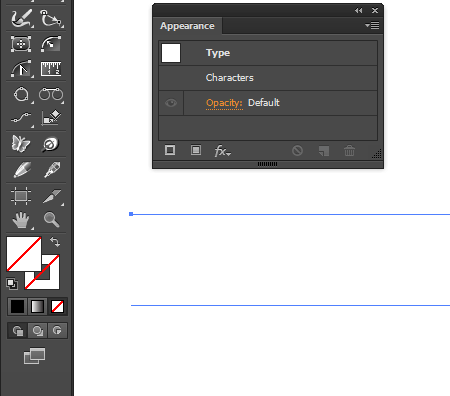Select the Free Transform tool

coord(21,44)
